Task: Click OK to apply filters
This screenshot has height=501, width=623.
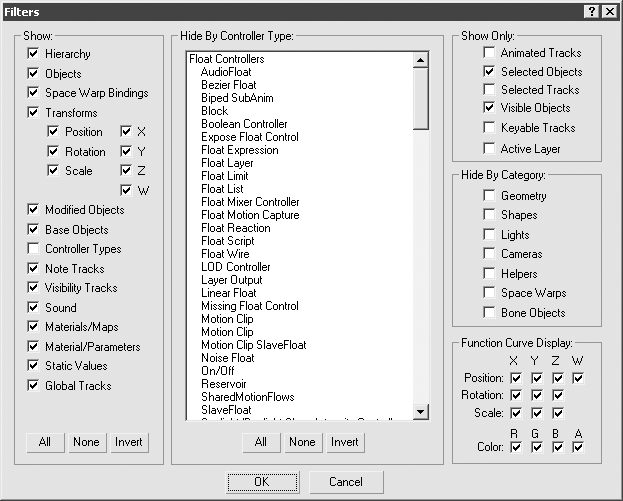Action: point(261,482)
